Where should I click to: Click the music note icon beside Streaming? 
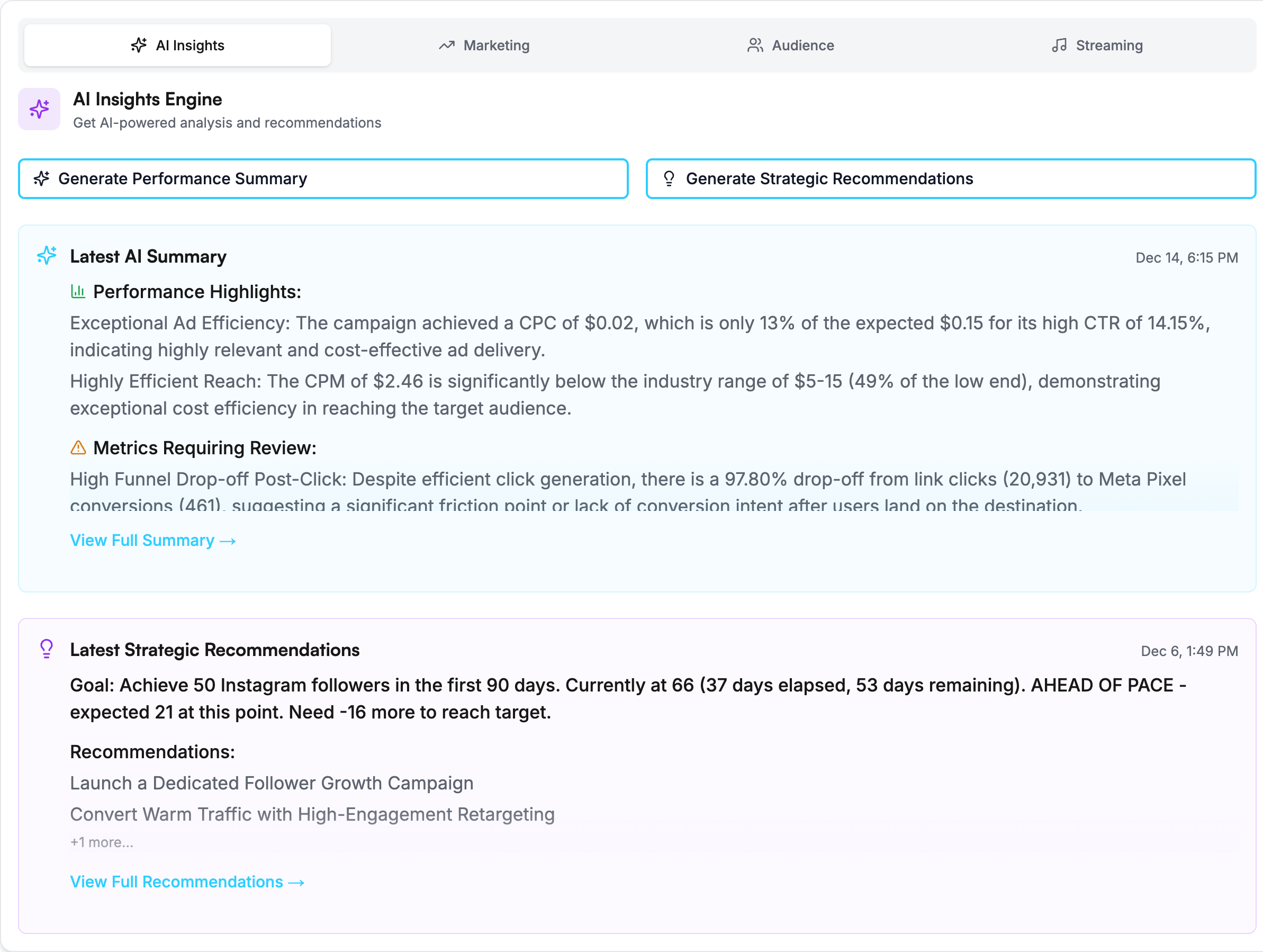(x=1059, y=45)
